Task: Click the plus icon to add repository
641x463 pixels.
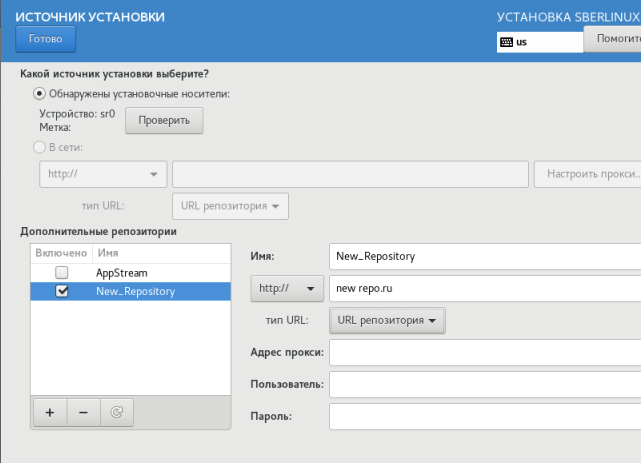Action: 50,412
